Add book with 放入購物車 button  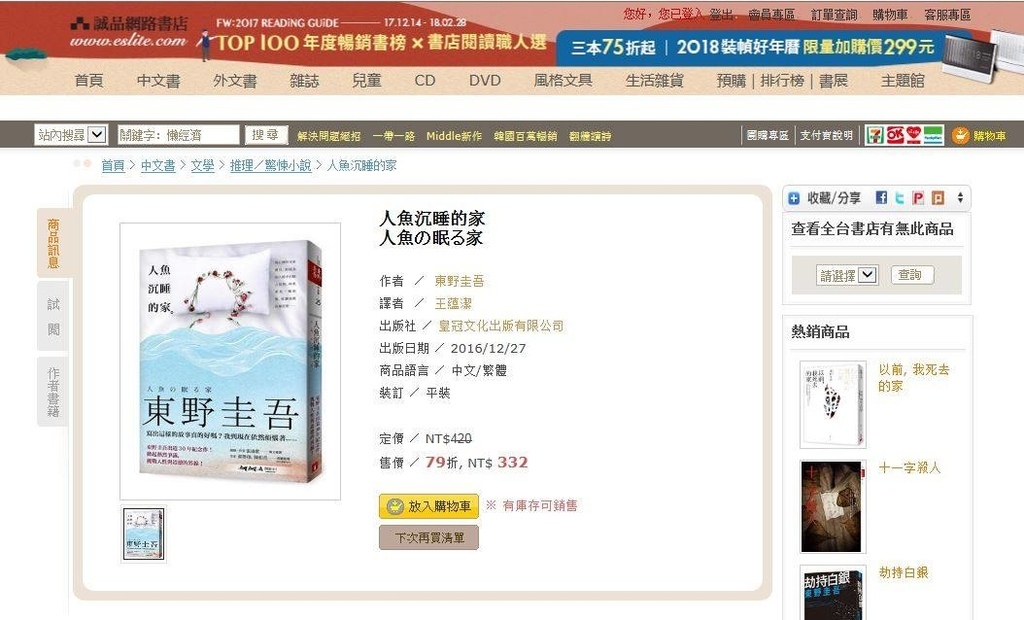click(x=429, y=506)
